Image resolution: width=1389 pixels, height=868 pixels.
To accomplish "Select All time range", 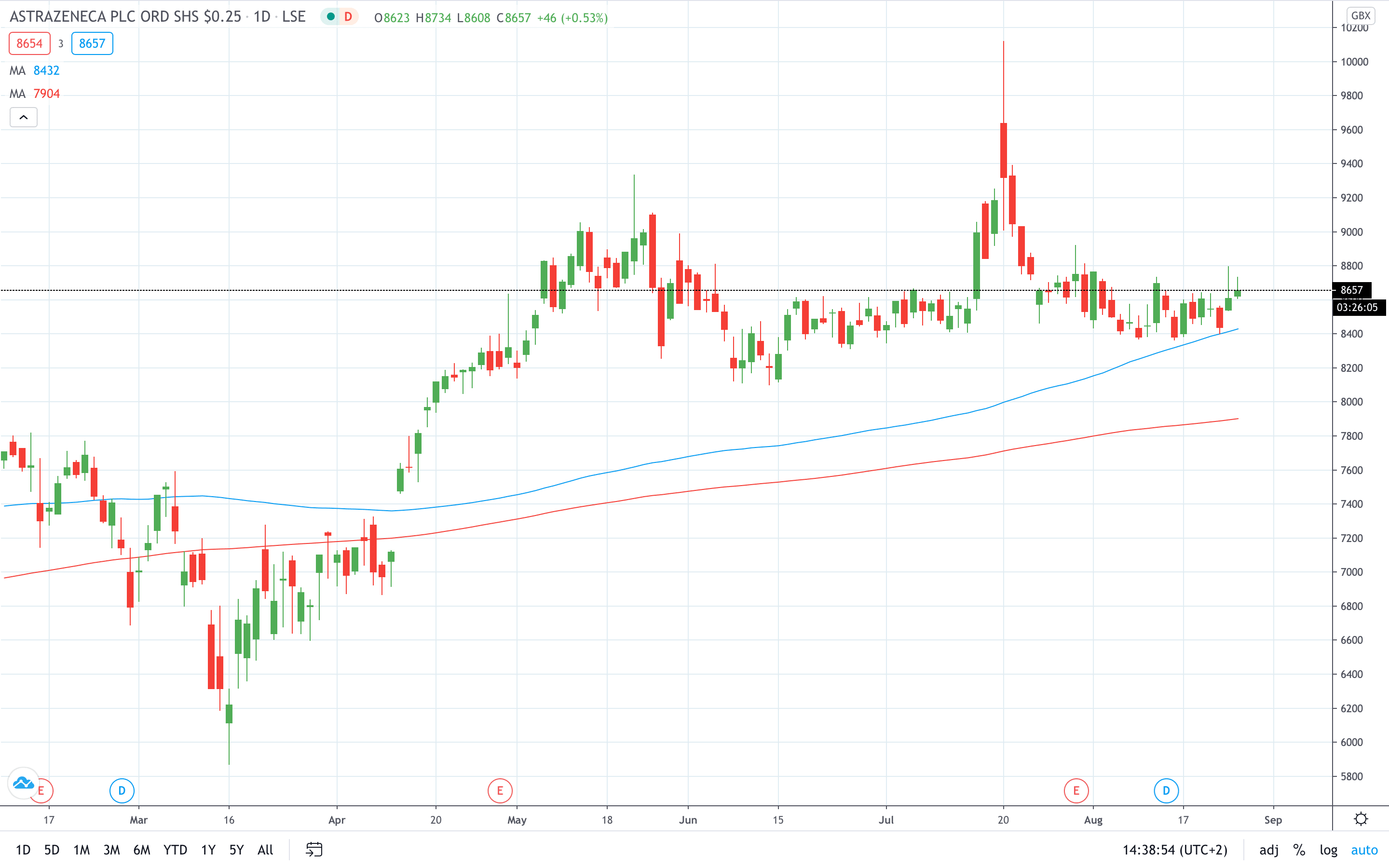I will (x=265, y=850).
